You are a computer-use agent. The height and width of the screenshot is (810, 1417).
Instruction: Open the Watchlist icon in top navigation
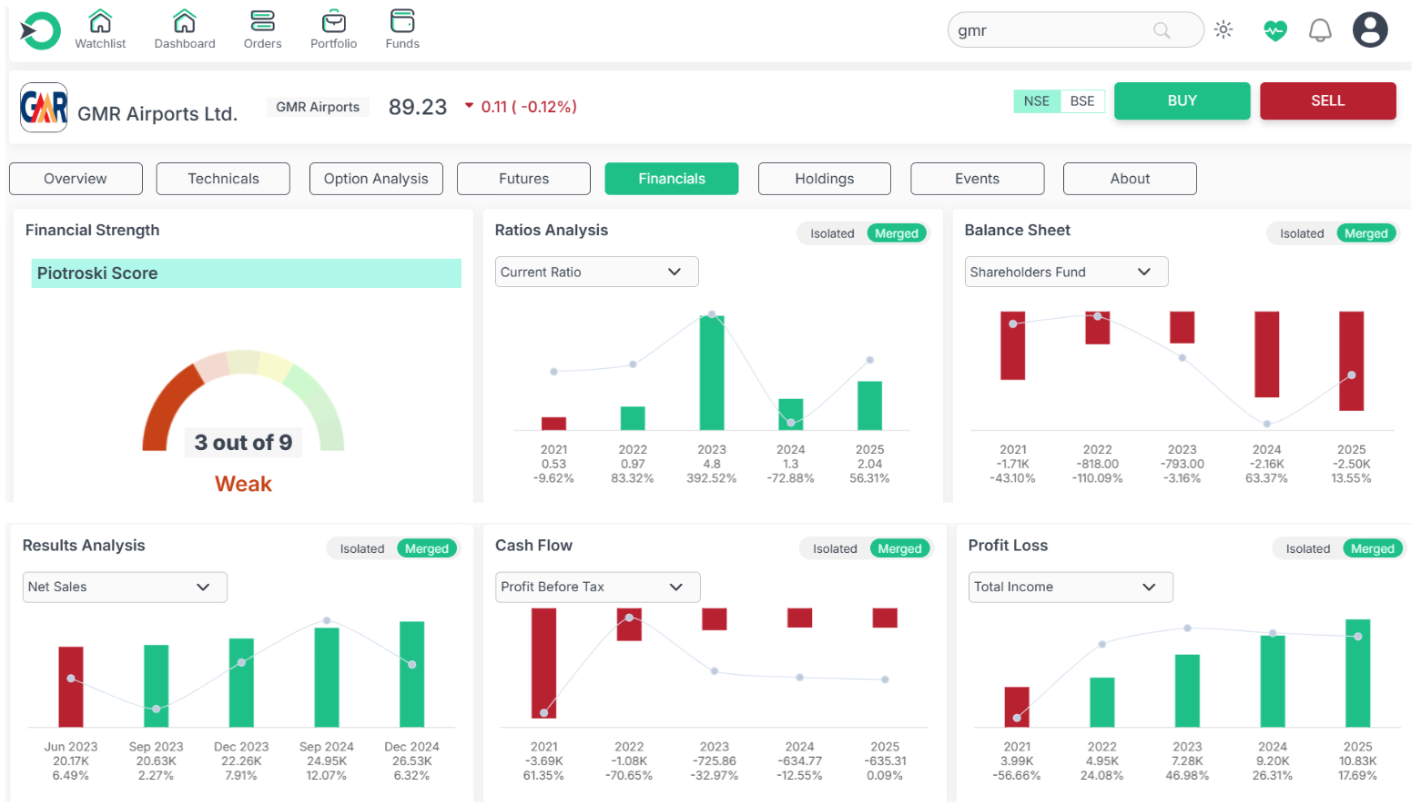coord(100,22)
